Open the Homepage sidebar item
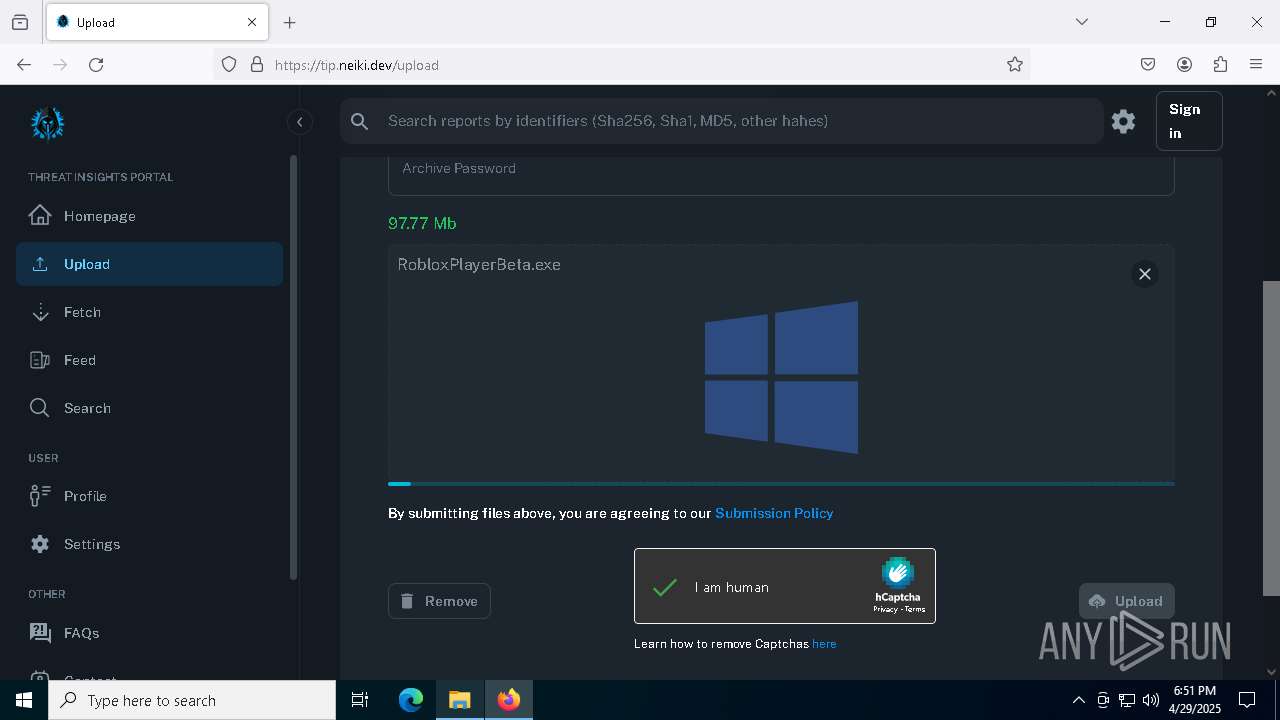 click(149, 216)
